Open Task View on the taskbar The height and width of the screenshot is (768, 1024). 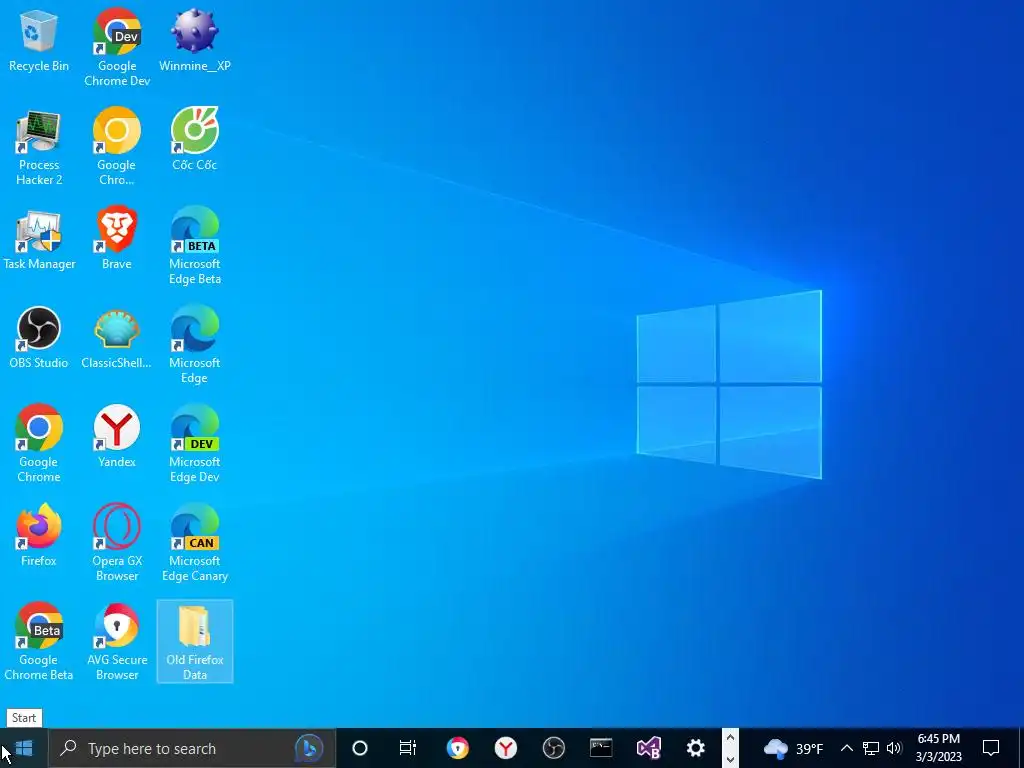coord(408,748)
